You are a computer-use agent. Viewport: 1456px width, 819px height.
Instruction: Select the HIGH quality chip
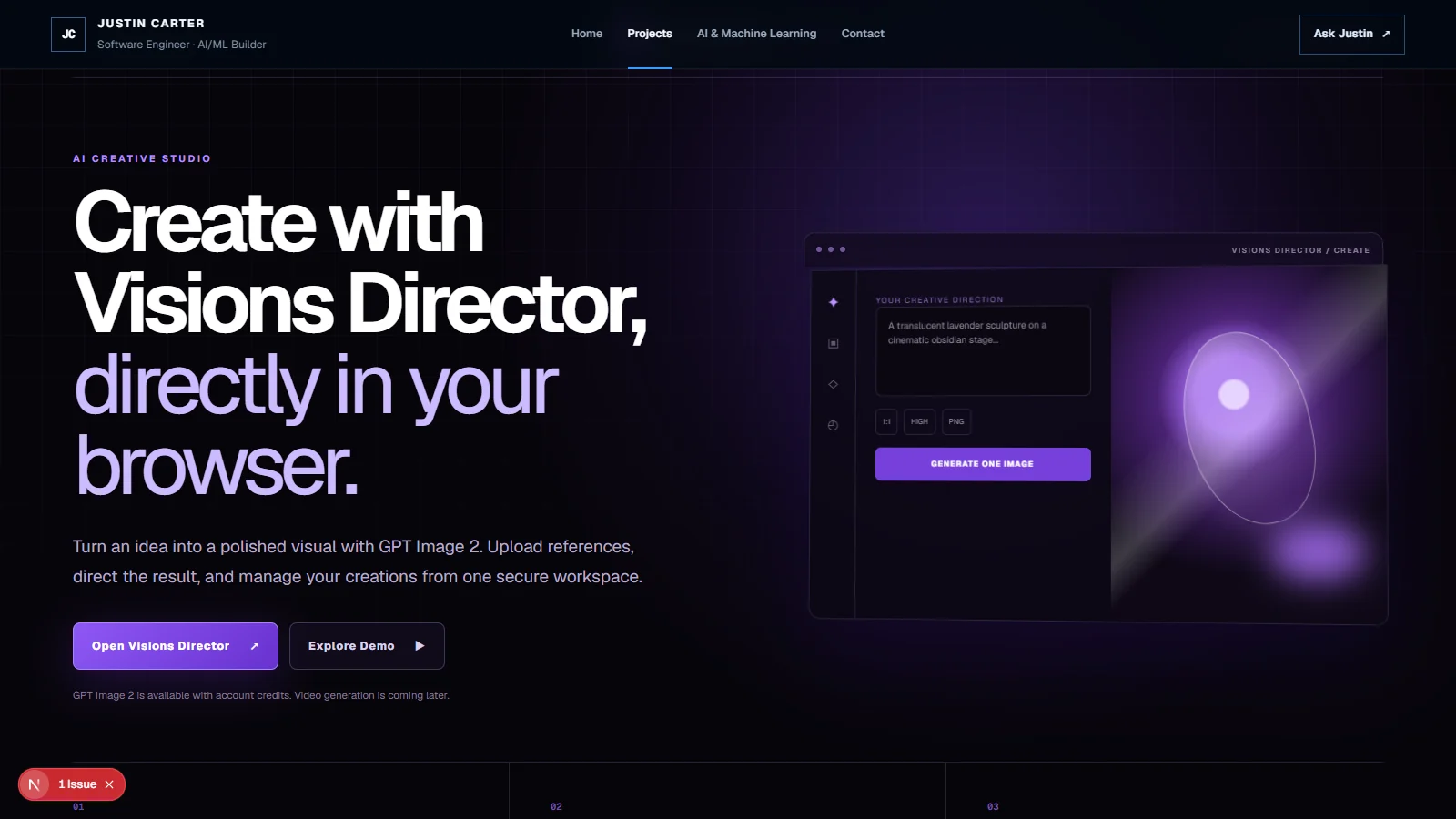coord(919,421)
